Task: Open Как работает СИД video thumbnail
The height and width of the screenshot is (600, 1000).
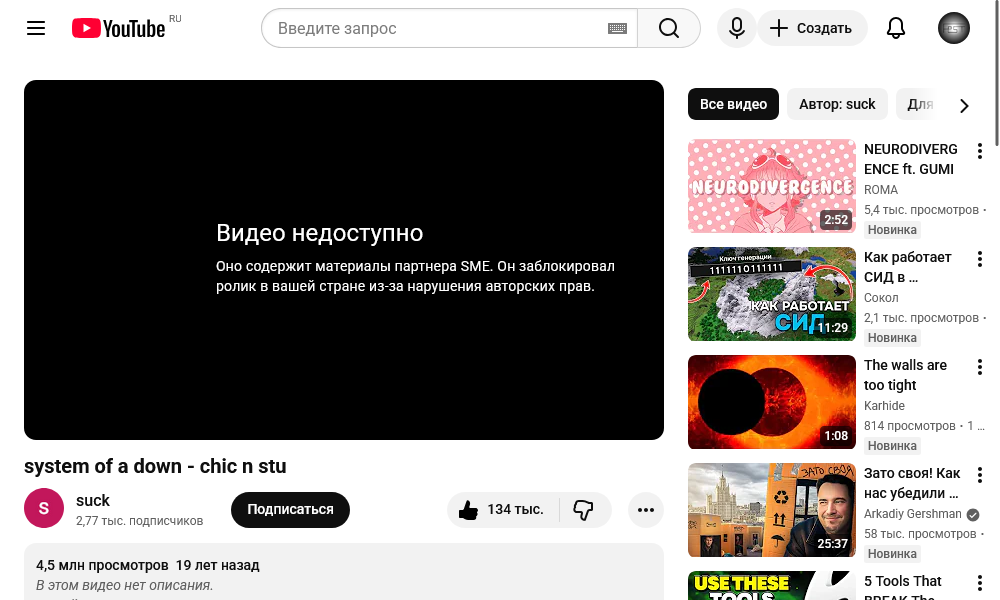Action: click(772, 294)
